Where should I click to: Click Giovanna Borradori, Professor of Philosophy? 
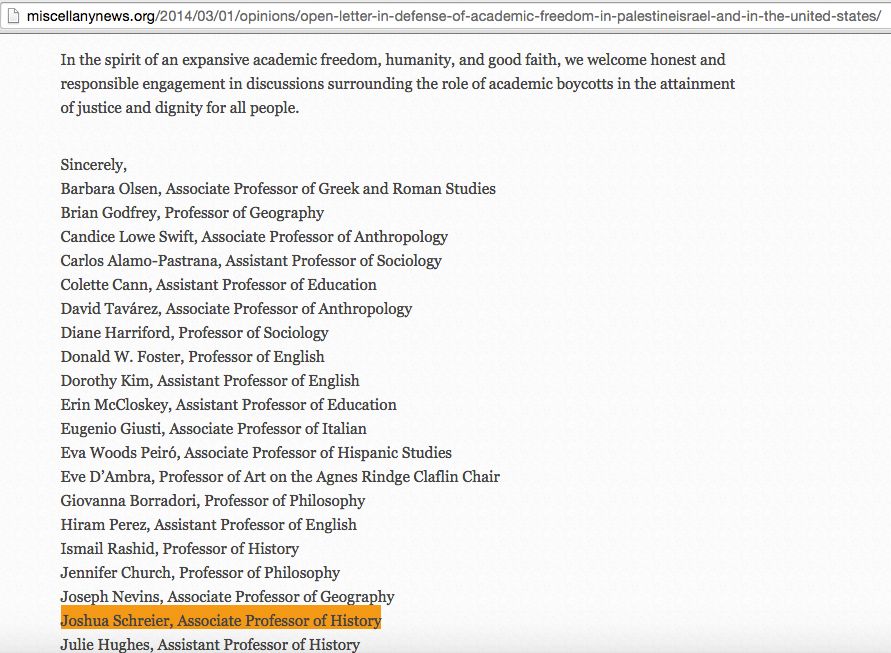[x=213, y=501]
